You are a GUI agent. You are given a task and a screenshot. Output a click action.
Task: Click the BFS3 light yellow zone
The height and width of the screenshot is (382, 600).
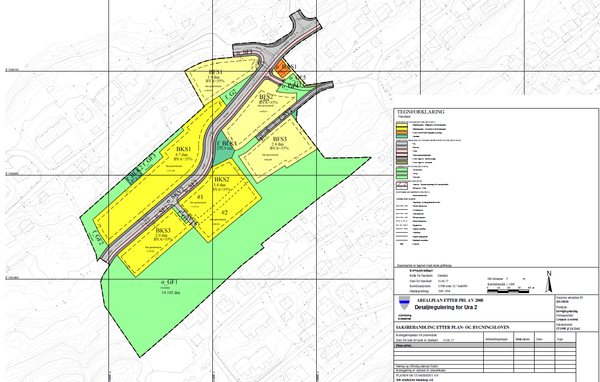tap(278, 147)
